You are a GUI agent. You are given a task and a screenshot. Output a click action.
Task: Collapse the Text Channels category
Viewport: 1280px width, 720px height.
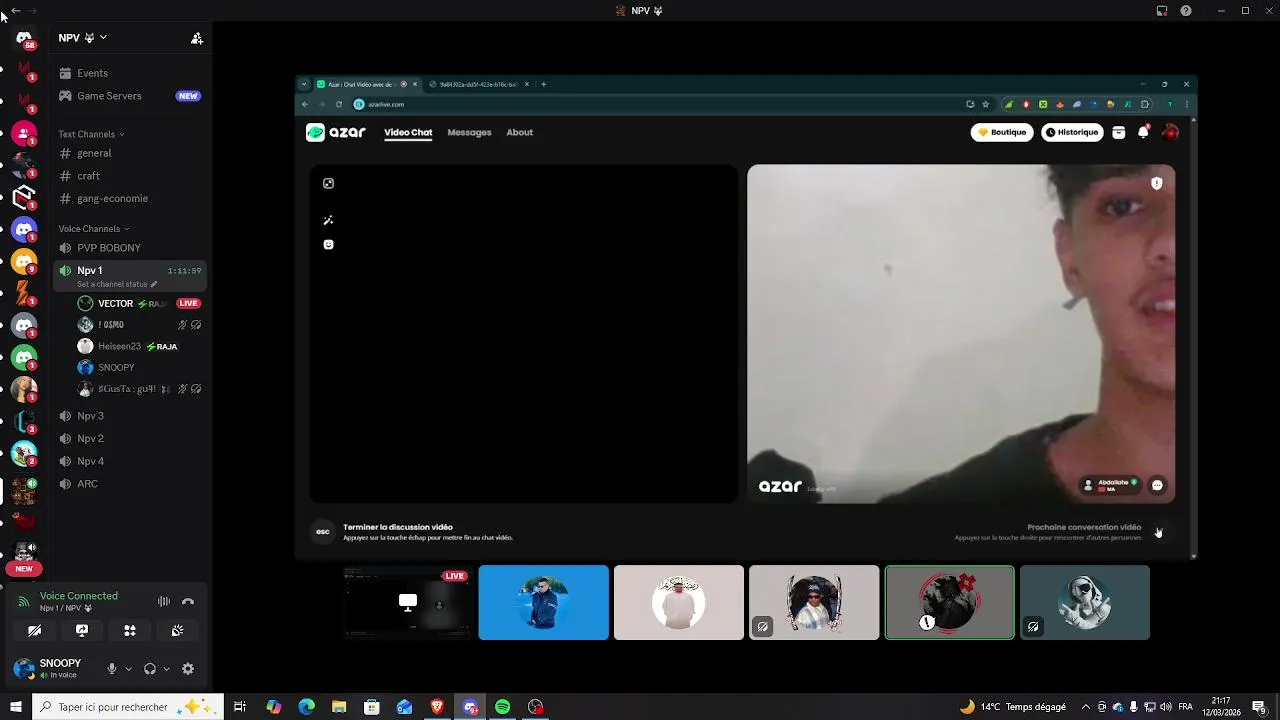click(91, 134)
